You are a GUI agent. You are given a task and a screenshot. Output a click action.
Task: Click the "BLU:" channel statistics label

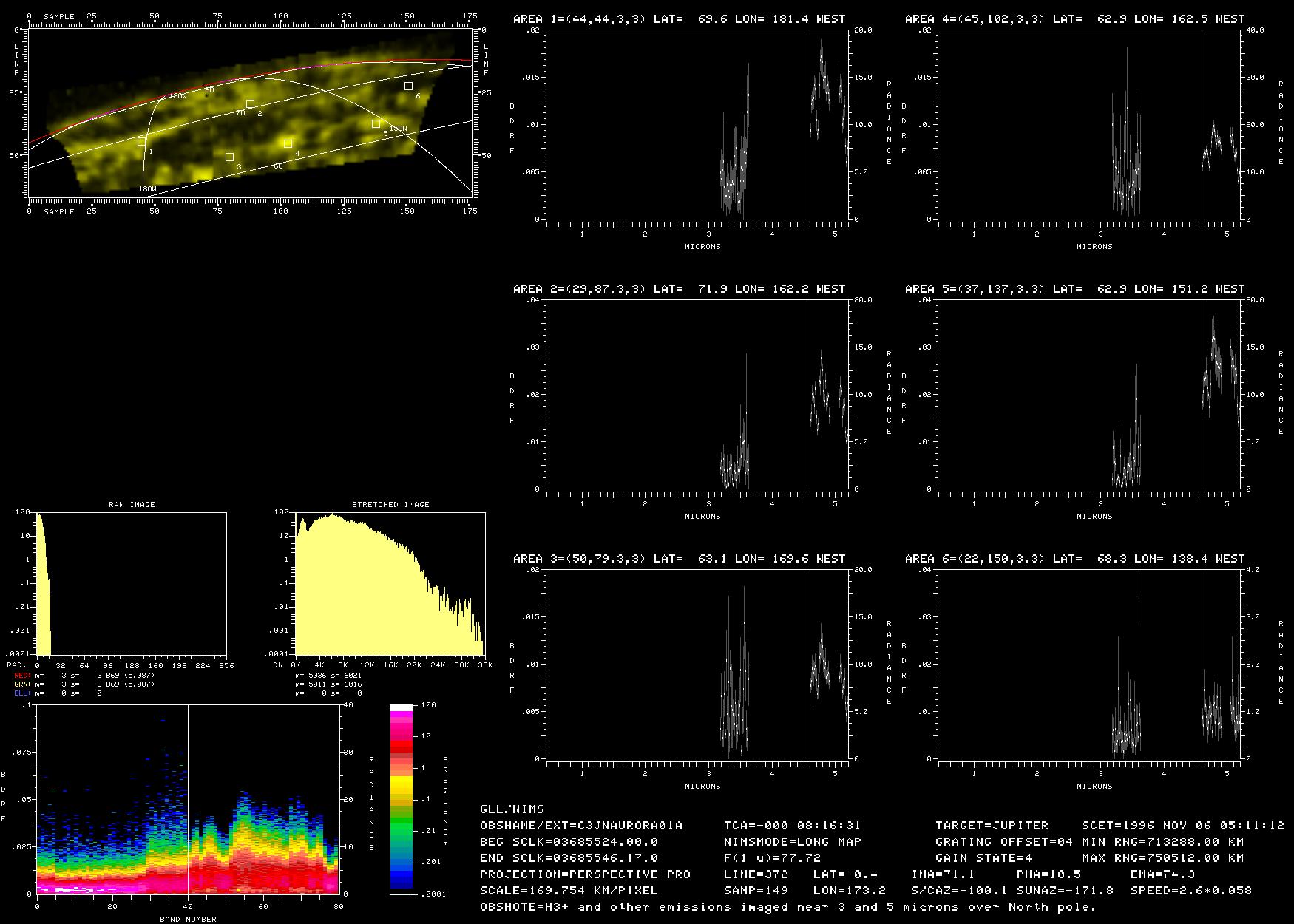[x=23, y=693]
